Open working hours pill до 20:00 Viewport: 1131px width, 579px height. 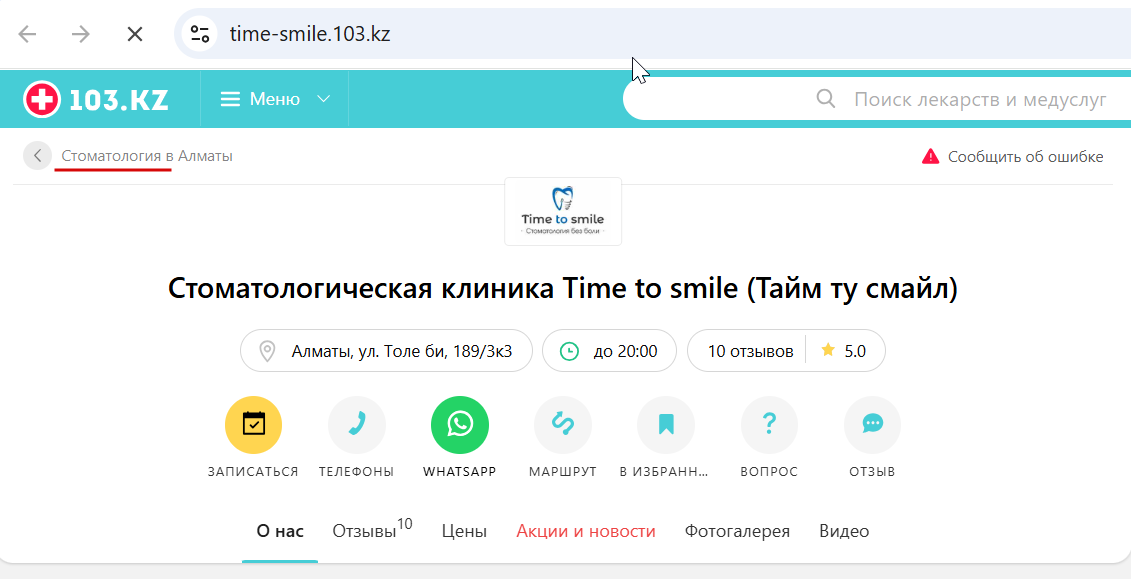(609, 351)
